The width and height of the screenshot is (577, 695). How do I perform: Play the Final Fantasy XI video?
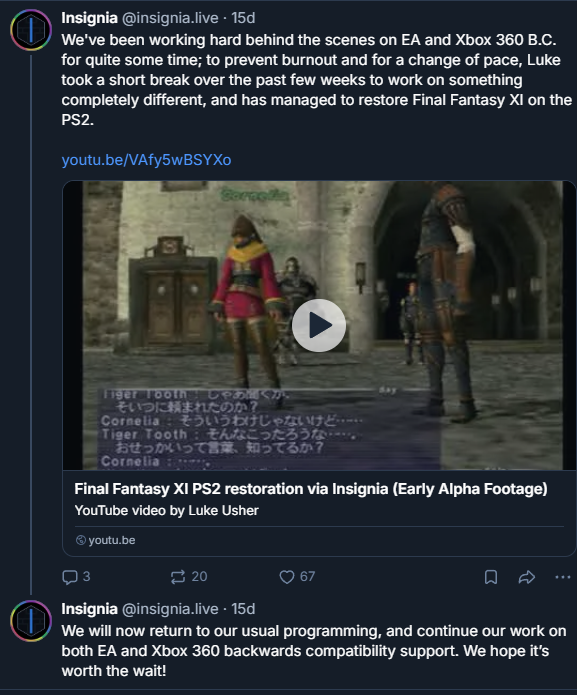319,325
